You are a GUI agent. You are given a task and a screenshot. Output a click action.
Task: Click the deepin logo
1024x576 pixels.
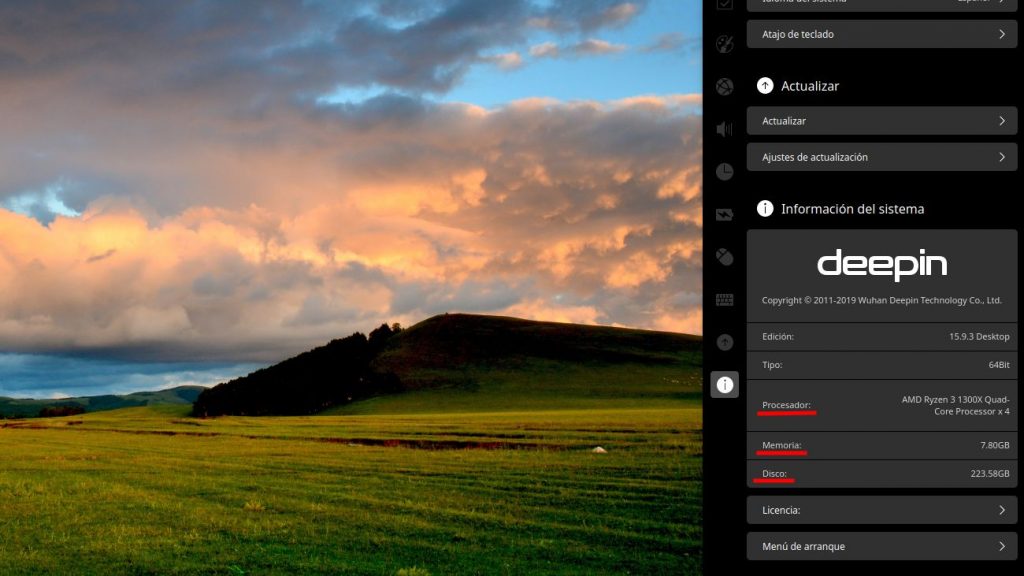[x=882, y=265]
